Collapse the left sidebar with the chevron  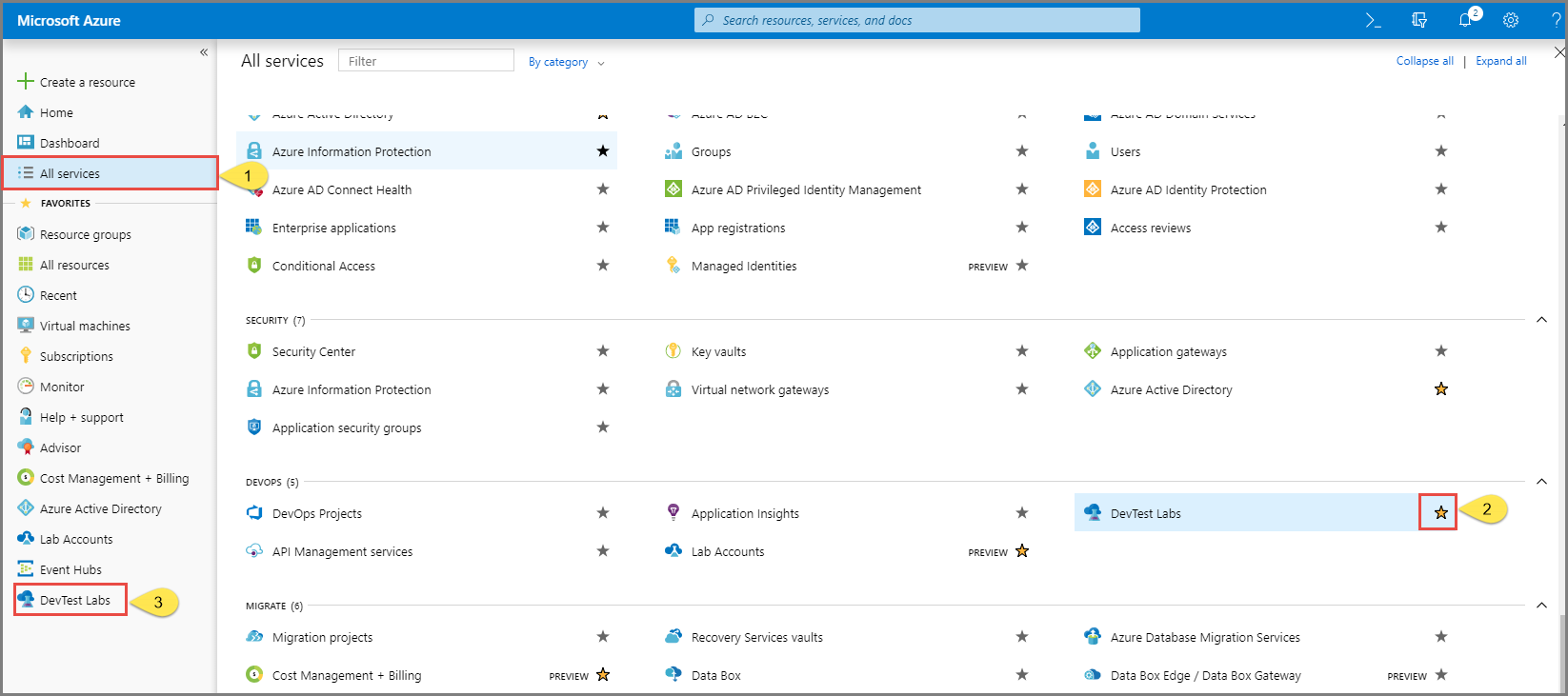click(204, 52)
